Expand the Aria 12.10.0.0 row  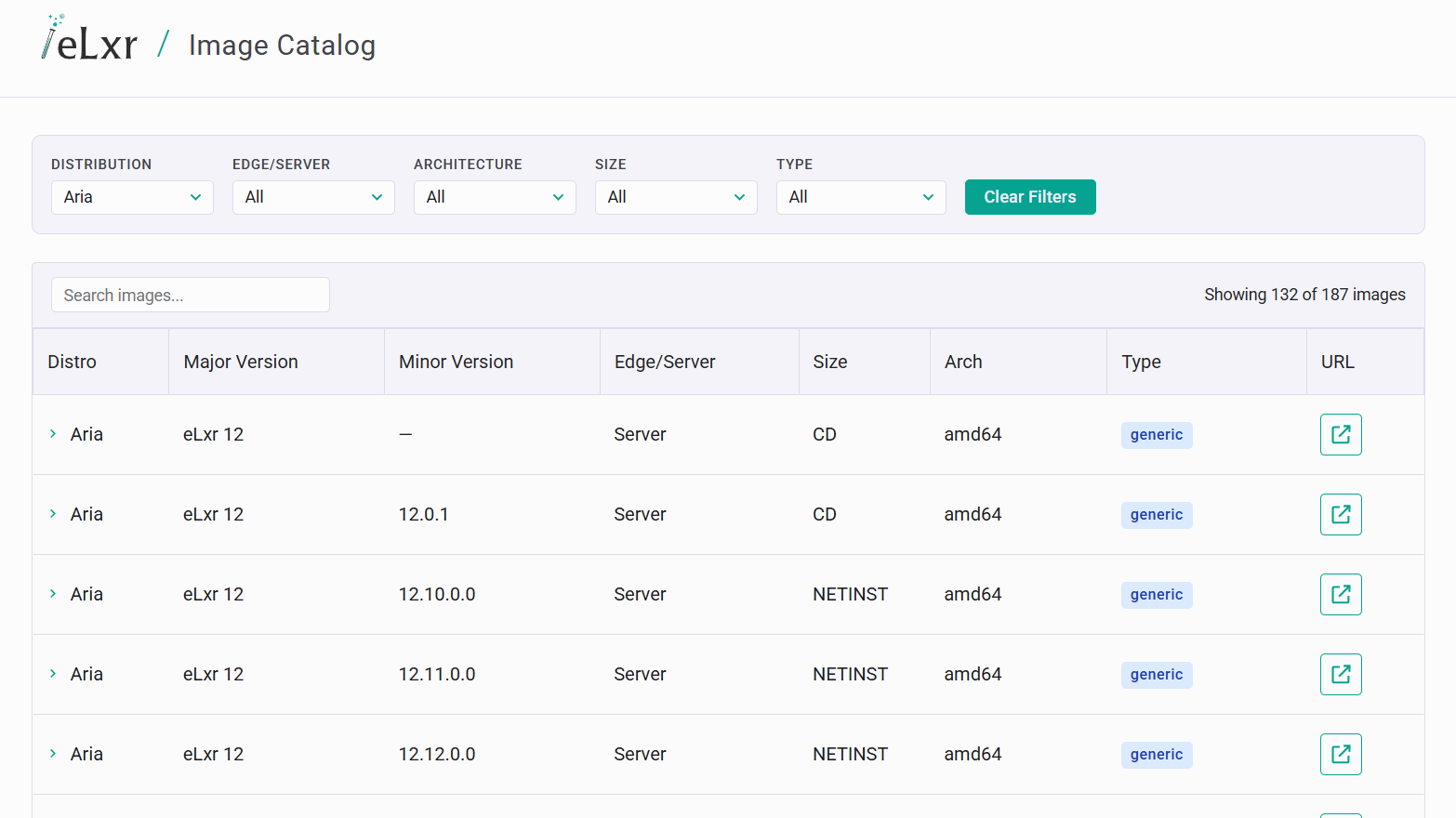[x=53, y=594]
